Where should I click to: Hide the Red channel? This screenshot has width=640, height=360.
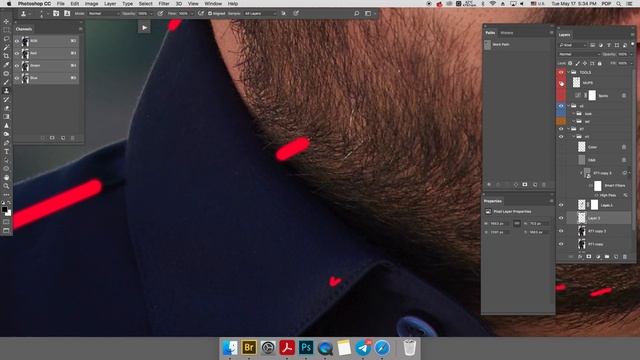(17, 53)
